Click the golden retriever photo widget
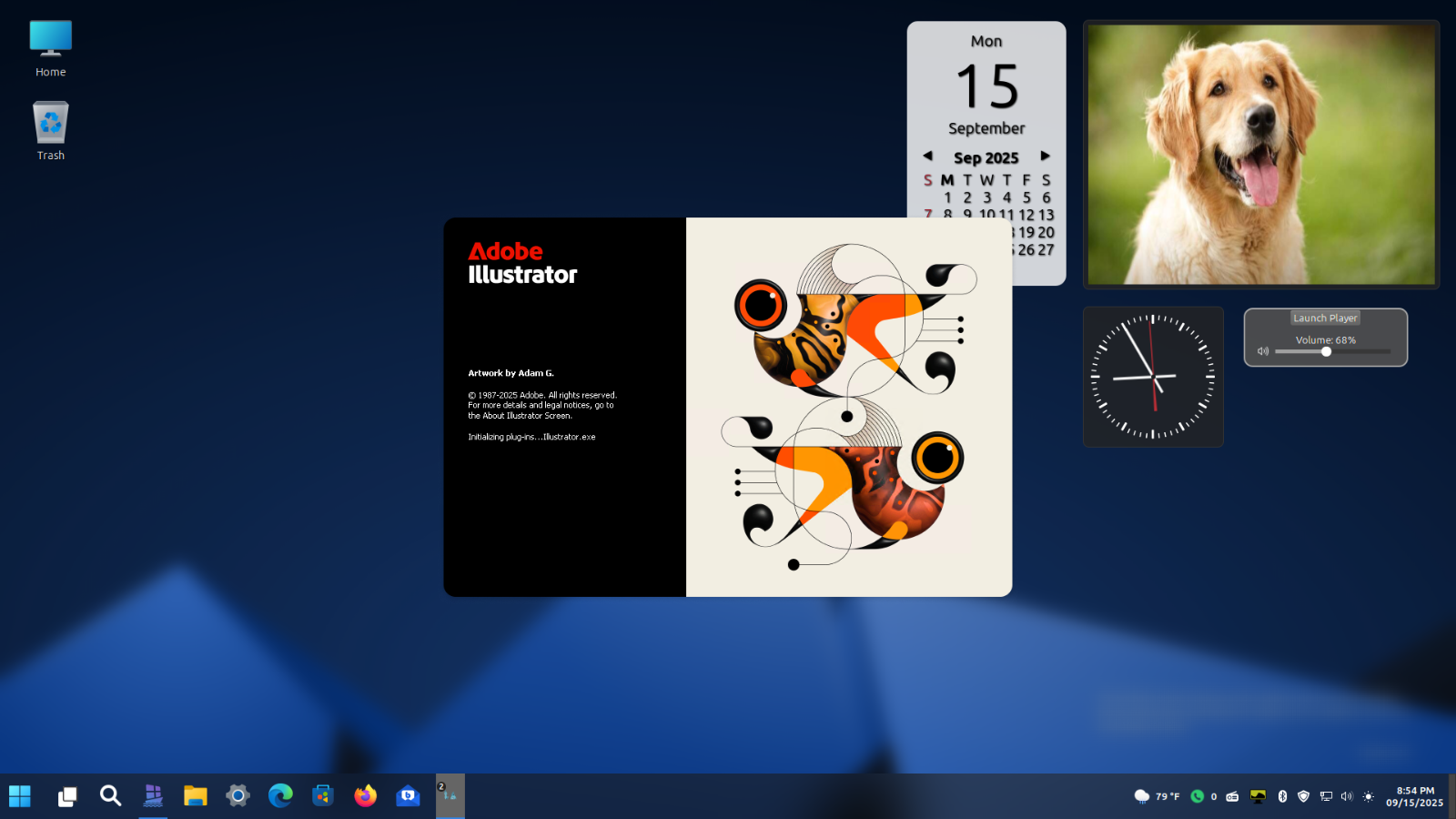This screenshot has height=819, width=1456. tap(1260, 154)
